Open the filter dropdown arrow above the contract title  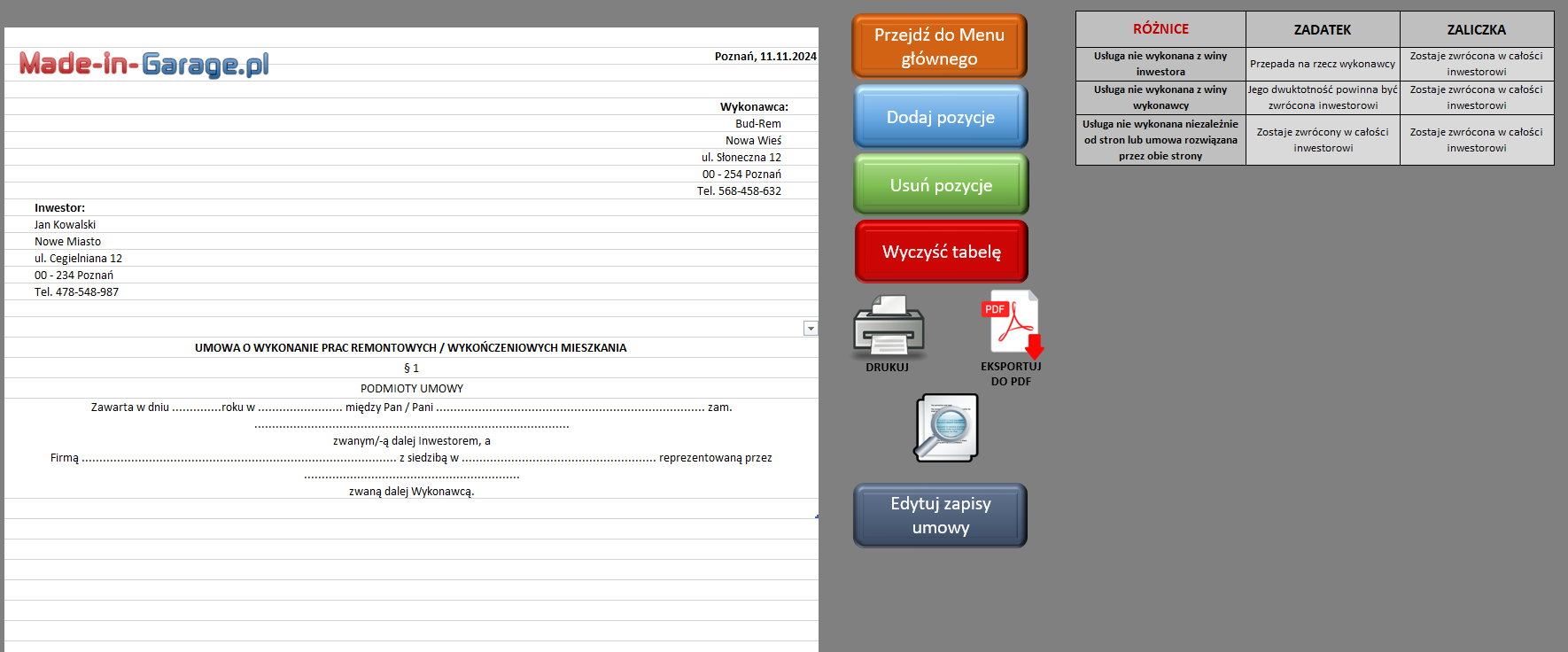coord(810,329)
